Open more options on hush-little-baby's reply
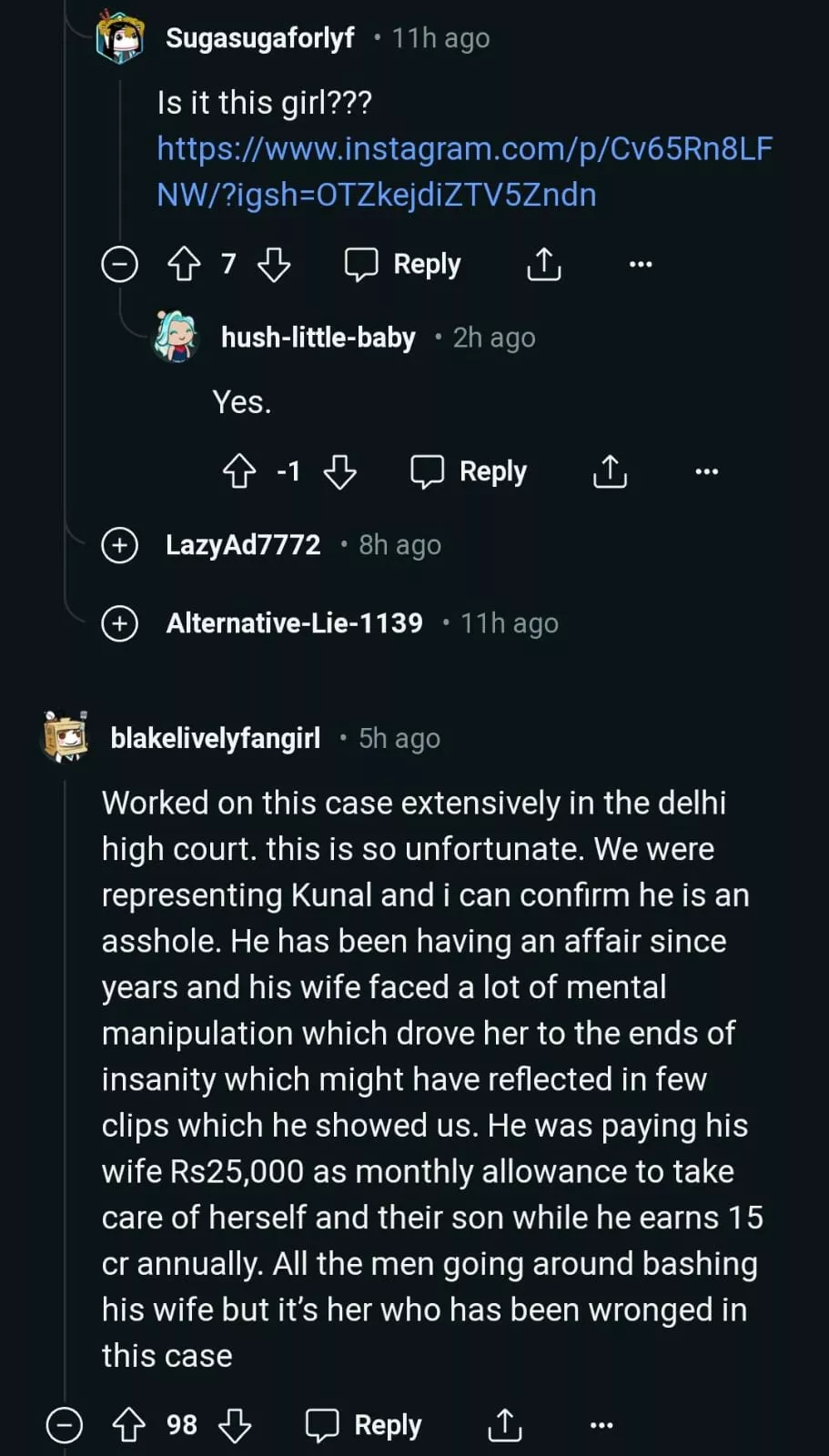829x1456 pixels. click(706, 471)
